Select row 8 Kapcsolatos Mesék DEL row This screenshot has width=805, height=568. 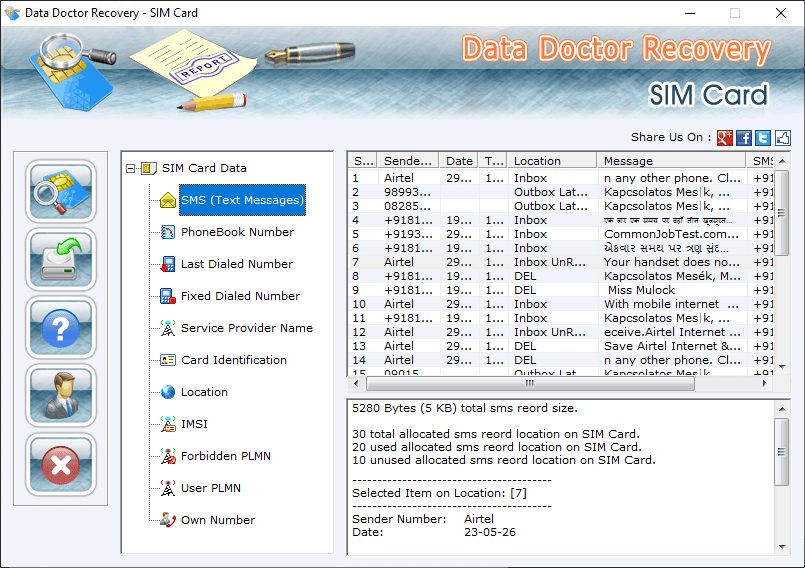(562, 276)
